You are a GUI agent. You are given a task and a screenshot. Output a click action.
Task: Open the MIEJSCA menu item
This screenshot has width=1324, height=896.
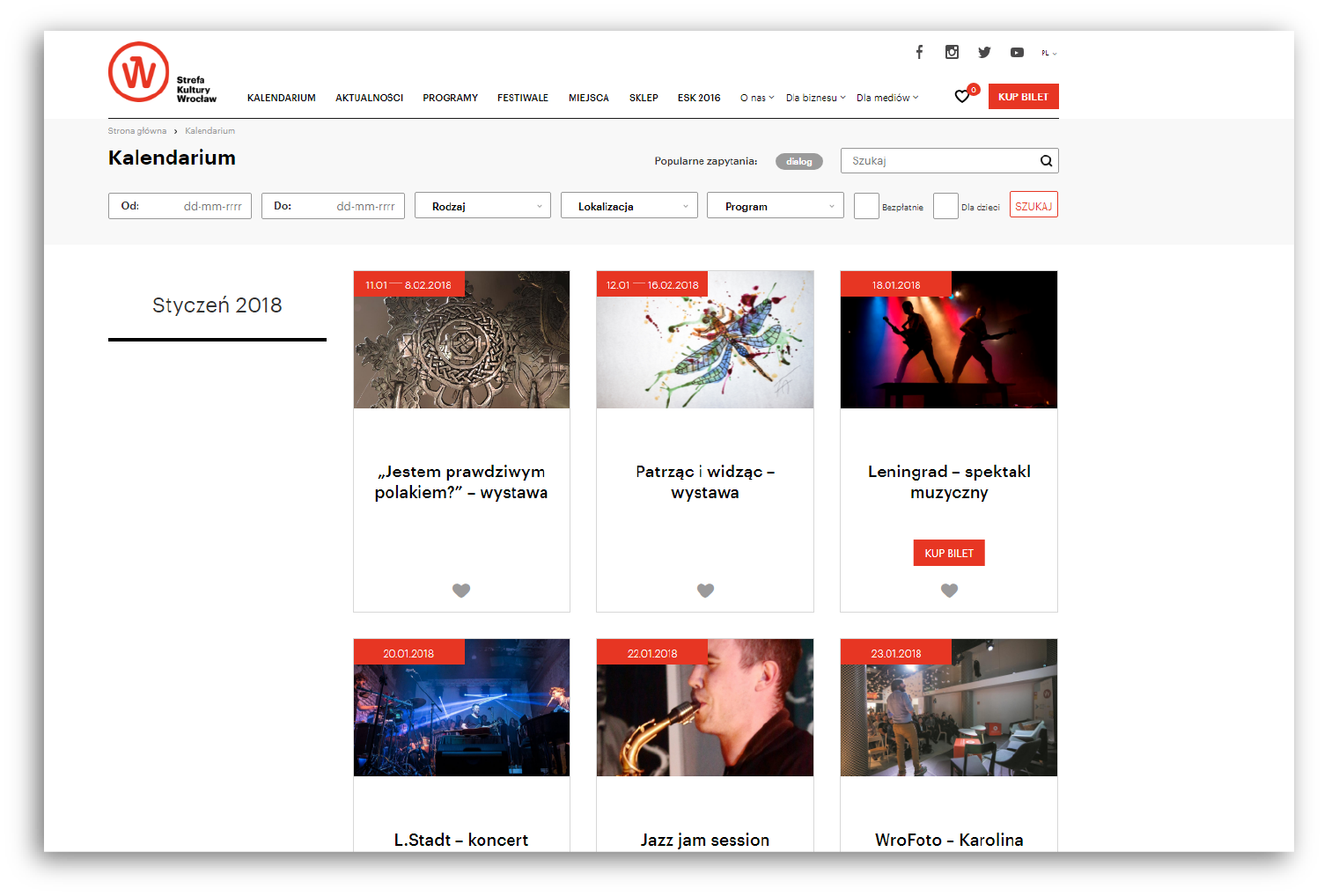[589, 98]
